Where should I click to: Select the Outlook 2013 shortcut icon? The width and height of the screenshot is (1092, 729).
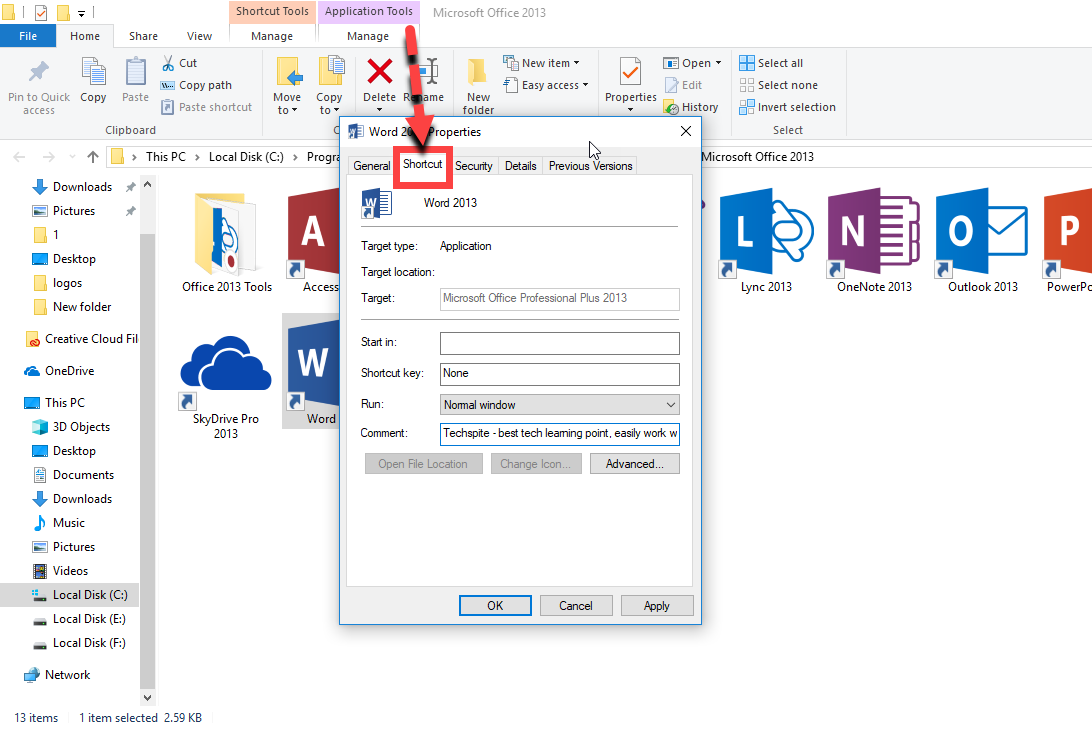click(982, 232)
